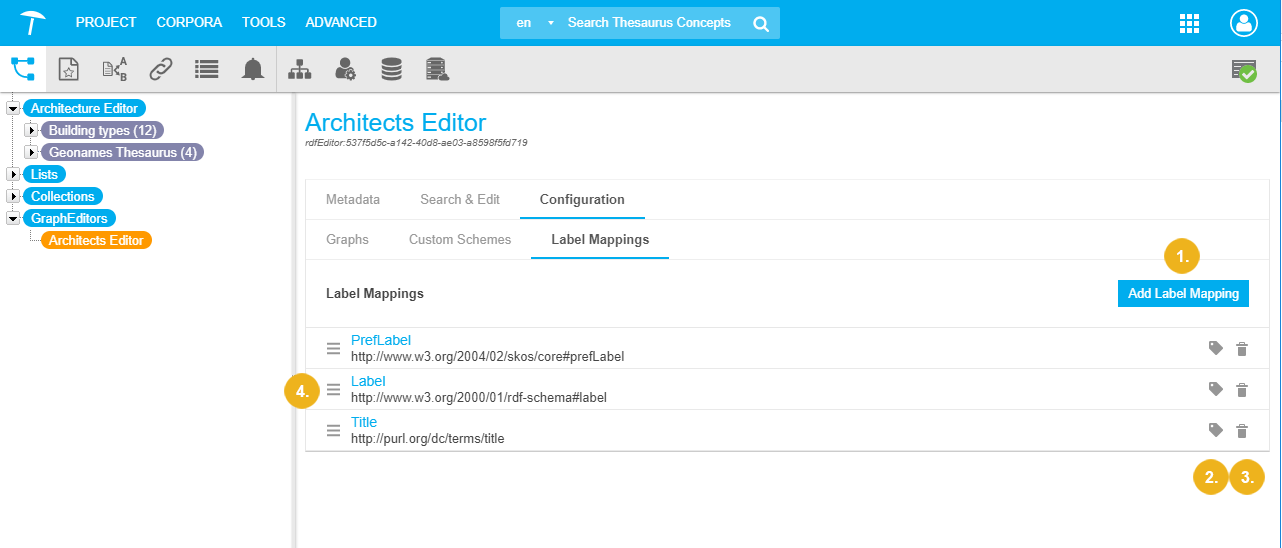Delete the PrefLabel mapping with trash icon
The height and width of the screenshot is (548, 1282).
click(x=1242, y=349)
